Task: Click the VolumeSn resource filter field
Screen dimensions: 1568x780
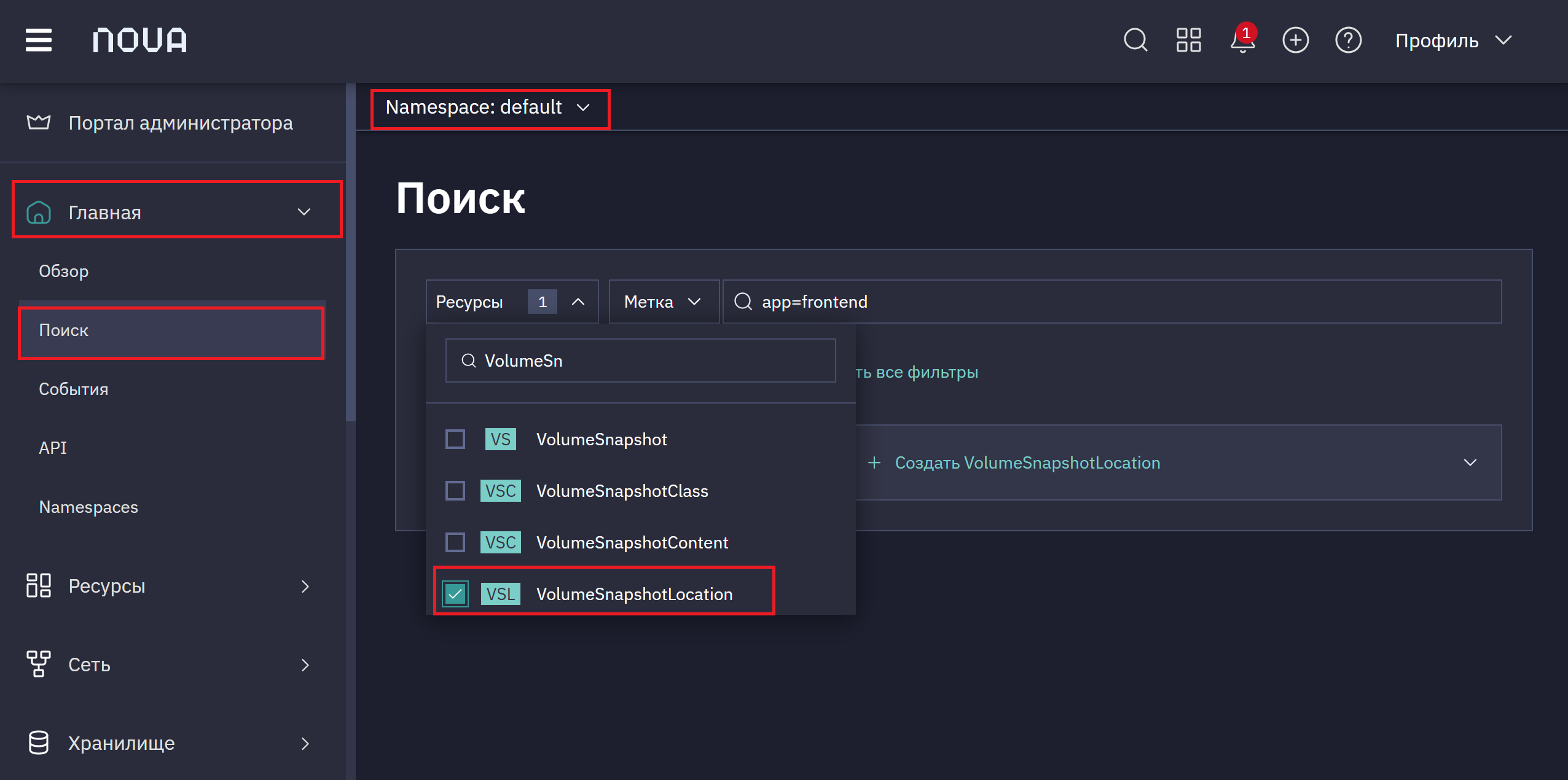Action: click(640, 361)
